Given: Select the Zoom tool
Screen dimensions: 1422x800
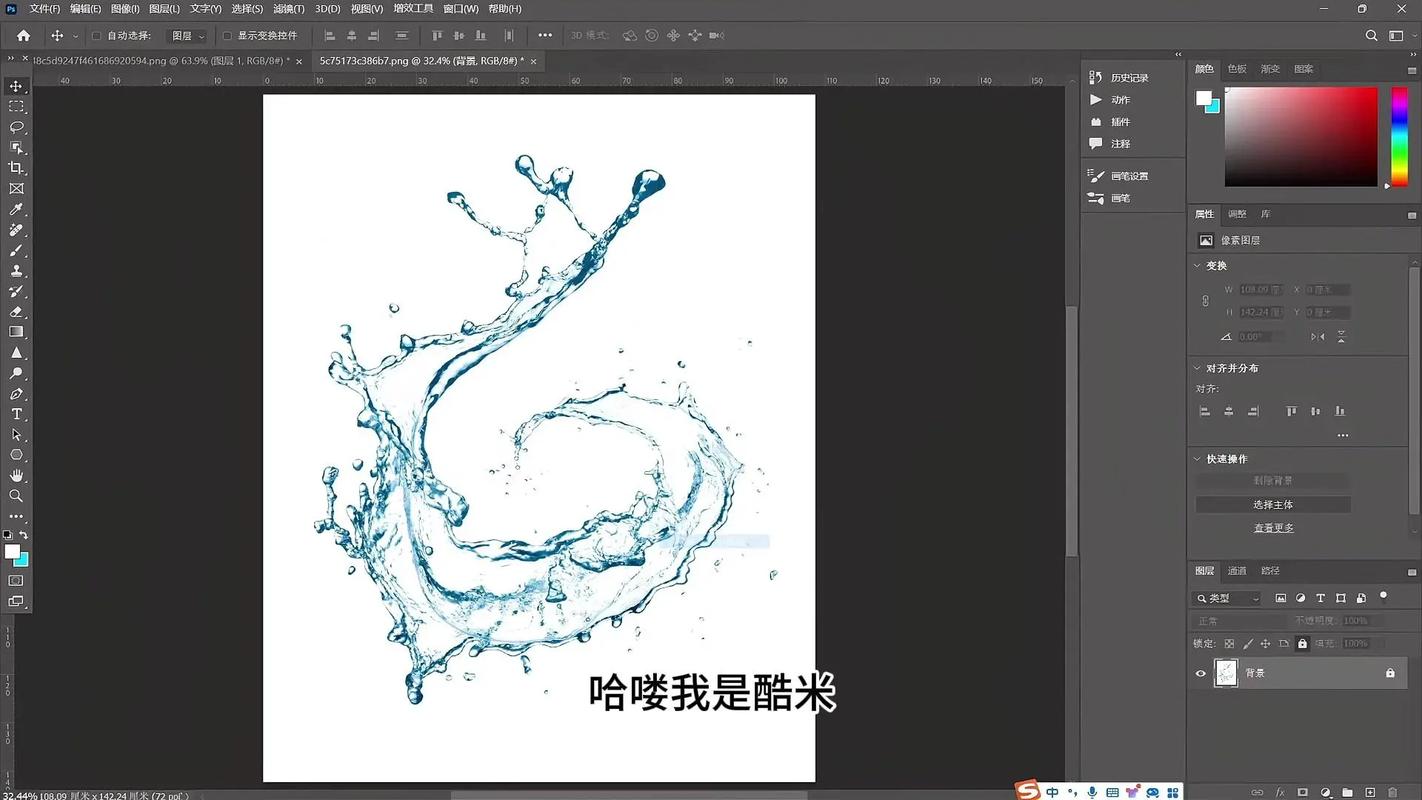Looking at the screenshot, I should pyautogui.click(x=16, y=496).
